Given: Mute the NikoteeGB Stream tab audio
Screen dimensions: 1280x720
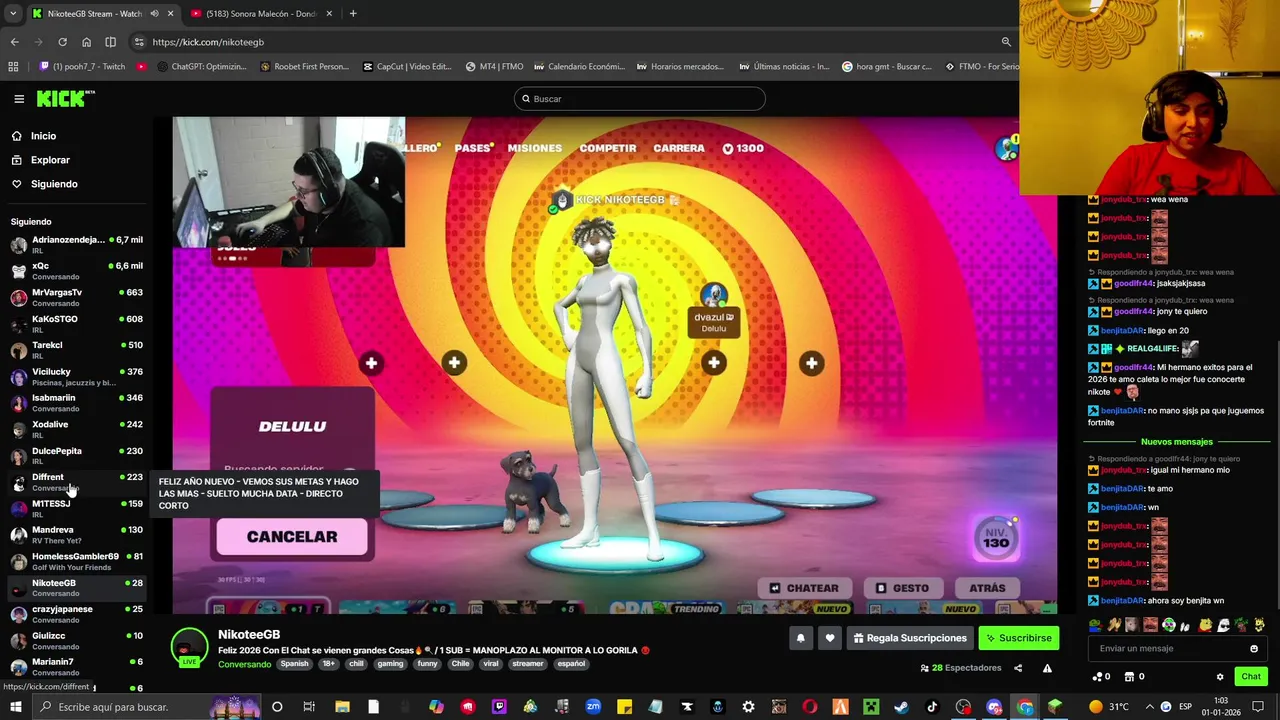Looking at the screenshot, I should point(154,14).
